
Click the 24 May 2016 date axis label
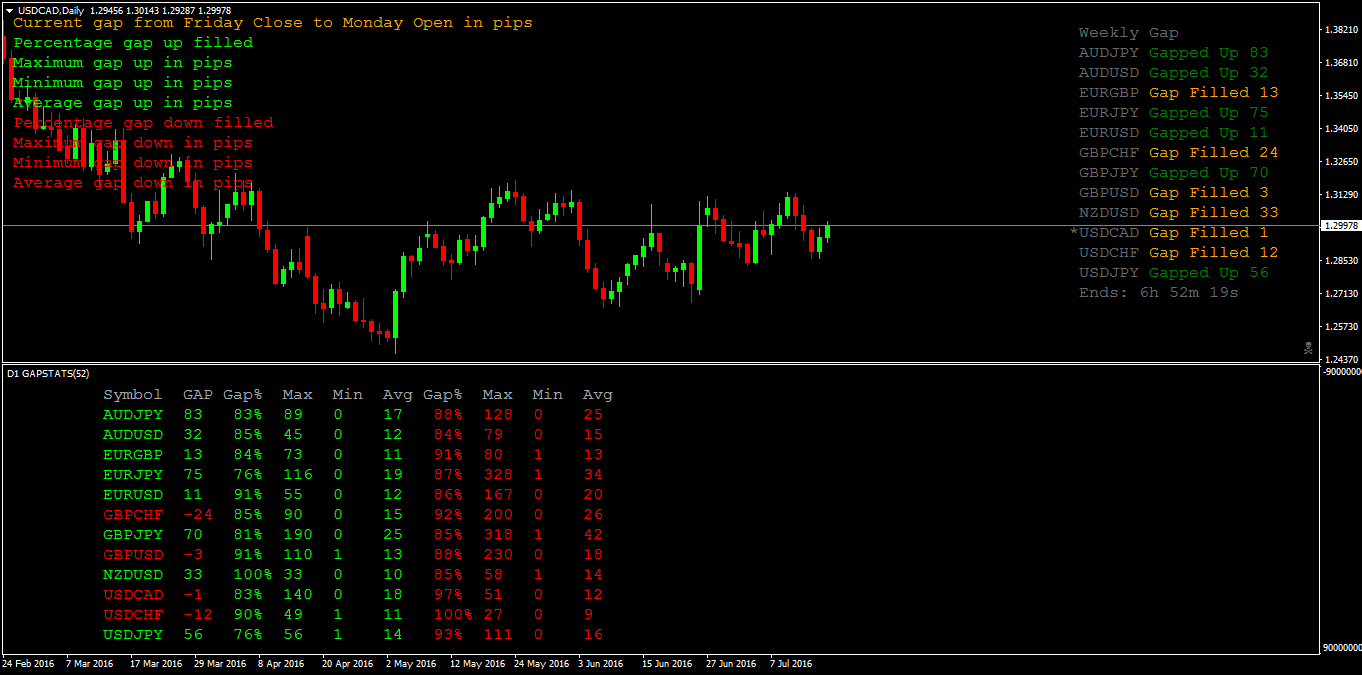point(540,662)
